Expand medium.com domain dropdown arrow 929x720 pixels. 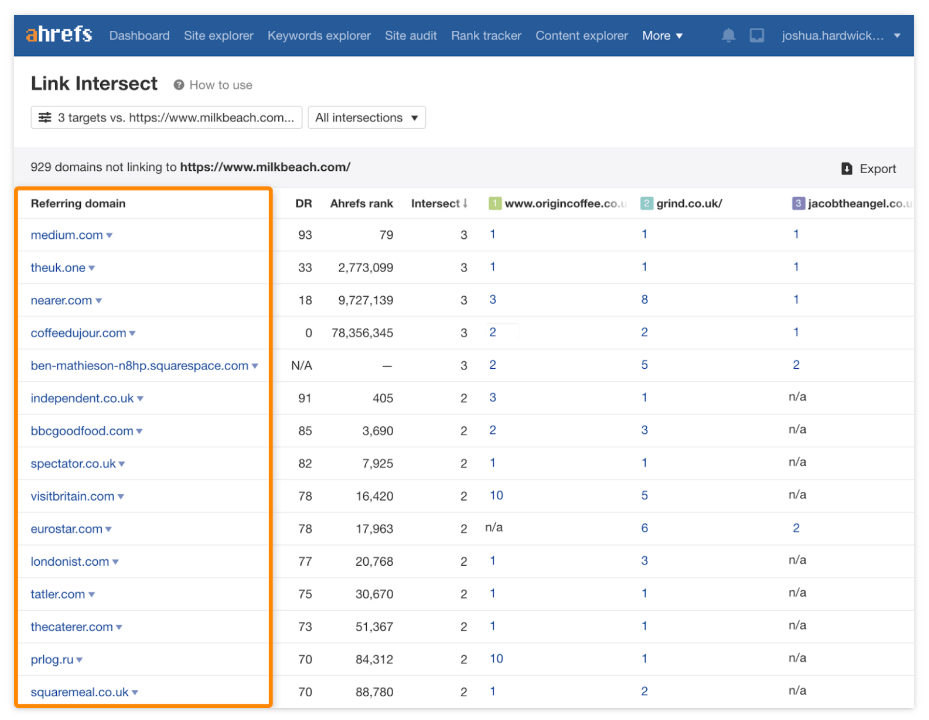click(x=109, y=235)
